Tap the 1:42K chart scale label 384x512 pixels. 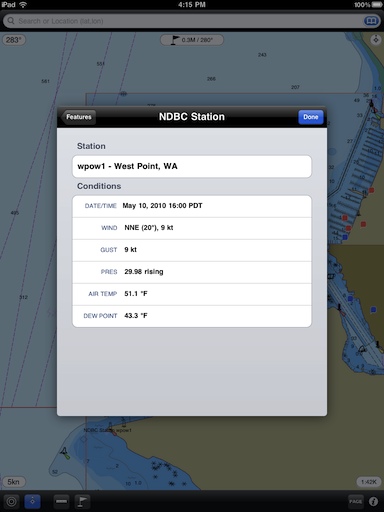click(x=369, y=482)
